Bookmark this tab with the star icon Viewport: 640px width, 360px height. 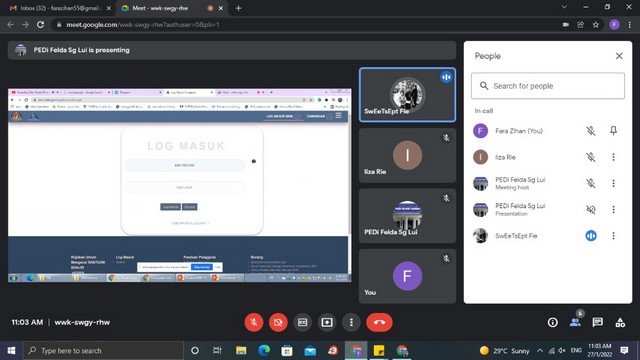[596, 24]
